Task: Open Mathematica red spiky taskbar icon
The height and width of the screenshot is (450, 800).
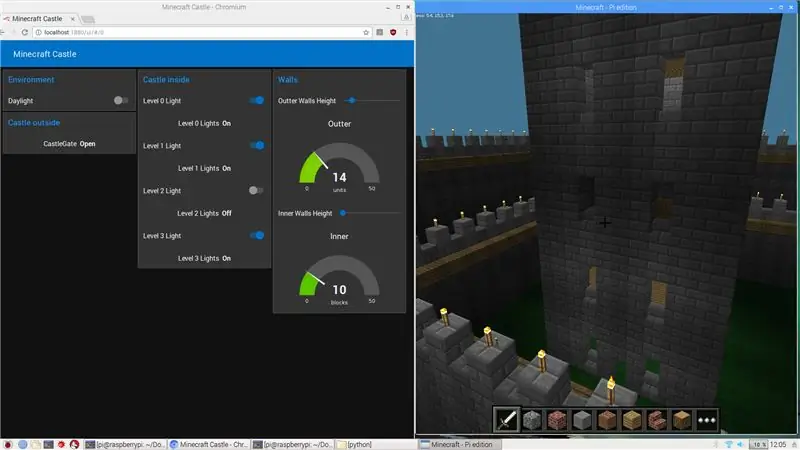Action: coord(61,444)
